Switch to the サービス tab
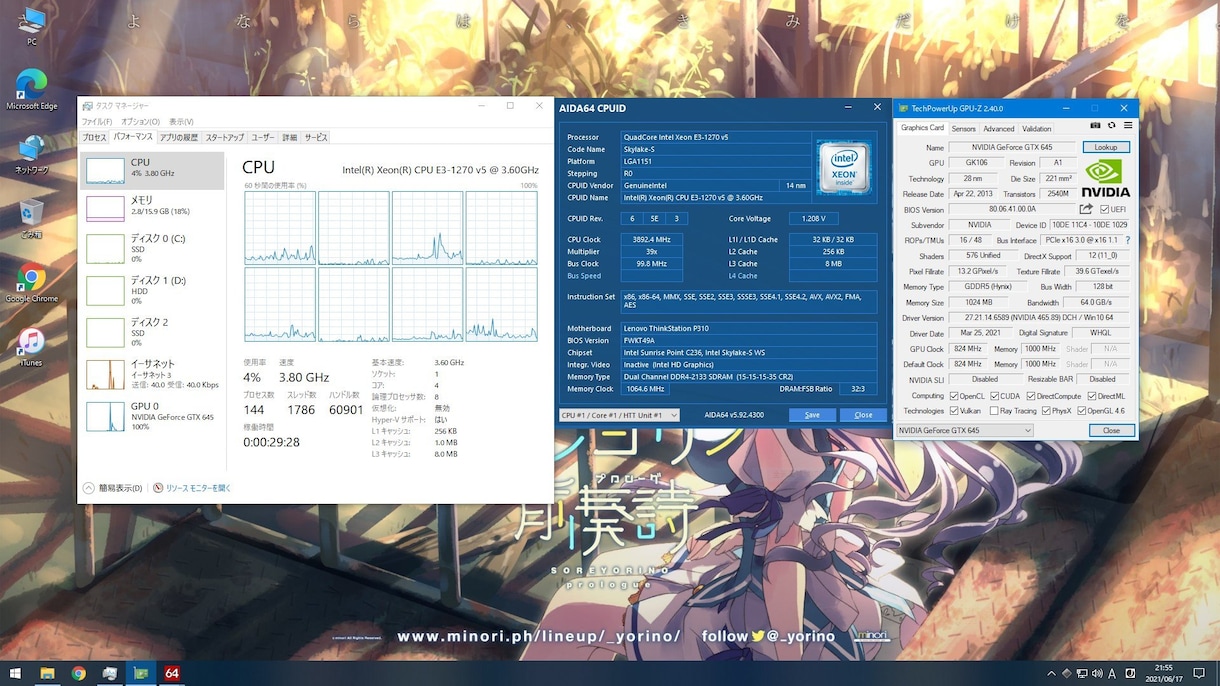The image size is (1220, 686). (316, 137)
